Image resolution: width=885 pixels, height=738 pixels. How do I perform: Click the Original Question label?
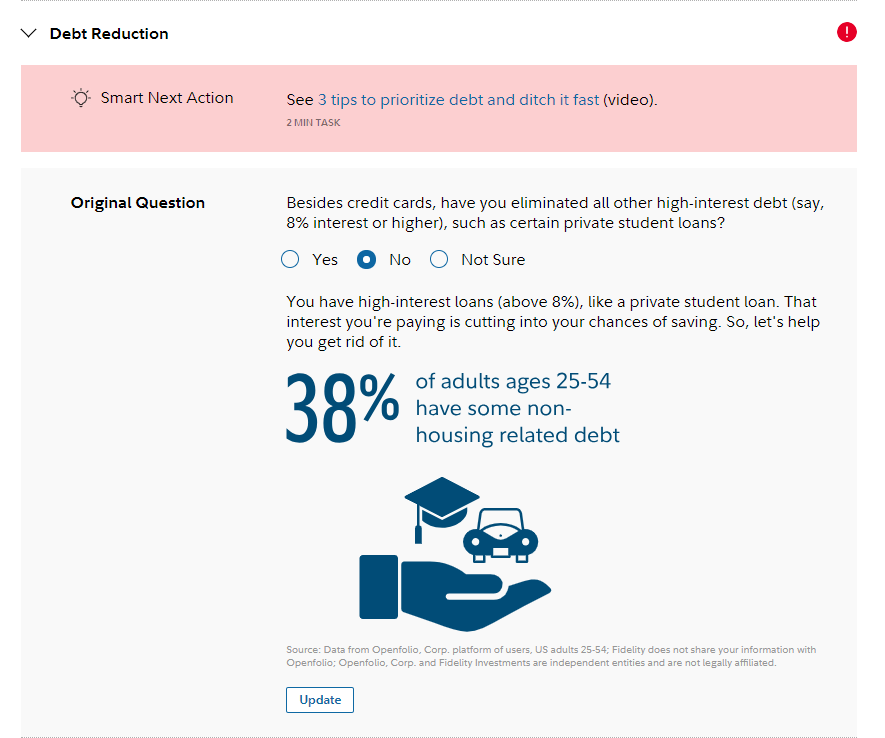[137, 203]
